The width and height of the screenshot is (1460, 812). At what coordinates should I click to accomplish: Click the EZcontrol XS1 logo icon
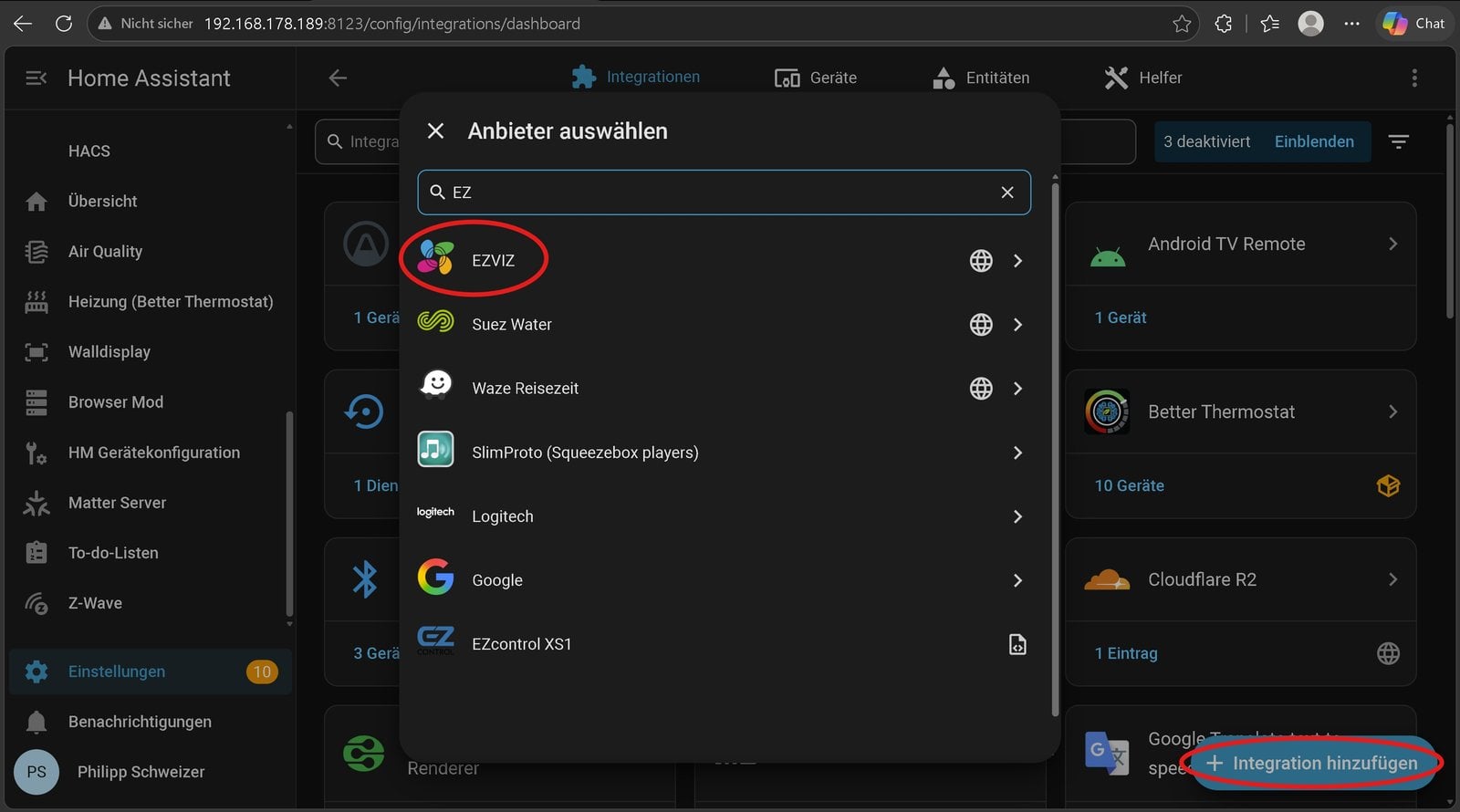[x=435, y=640]
